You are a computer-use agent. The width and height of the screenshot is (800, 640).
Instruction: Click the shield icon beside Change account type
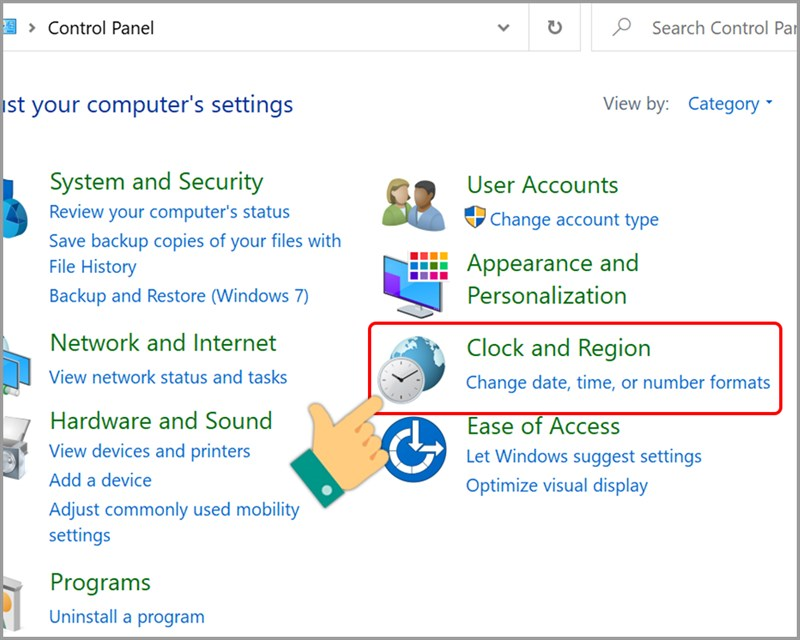[x=475, y=219]
